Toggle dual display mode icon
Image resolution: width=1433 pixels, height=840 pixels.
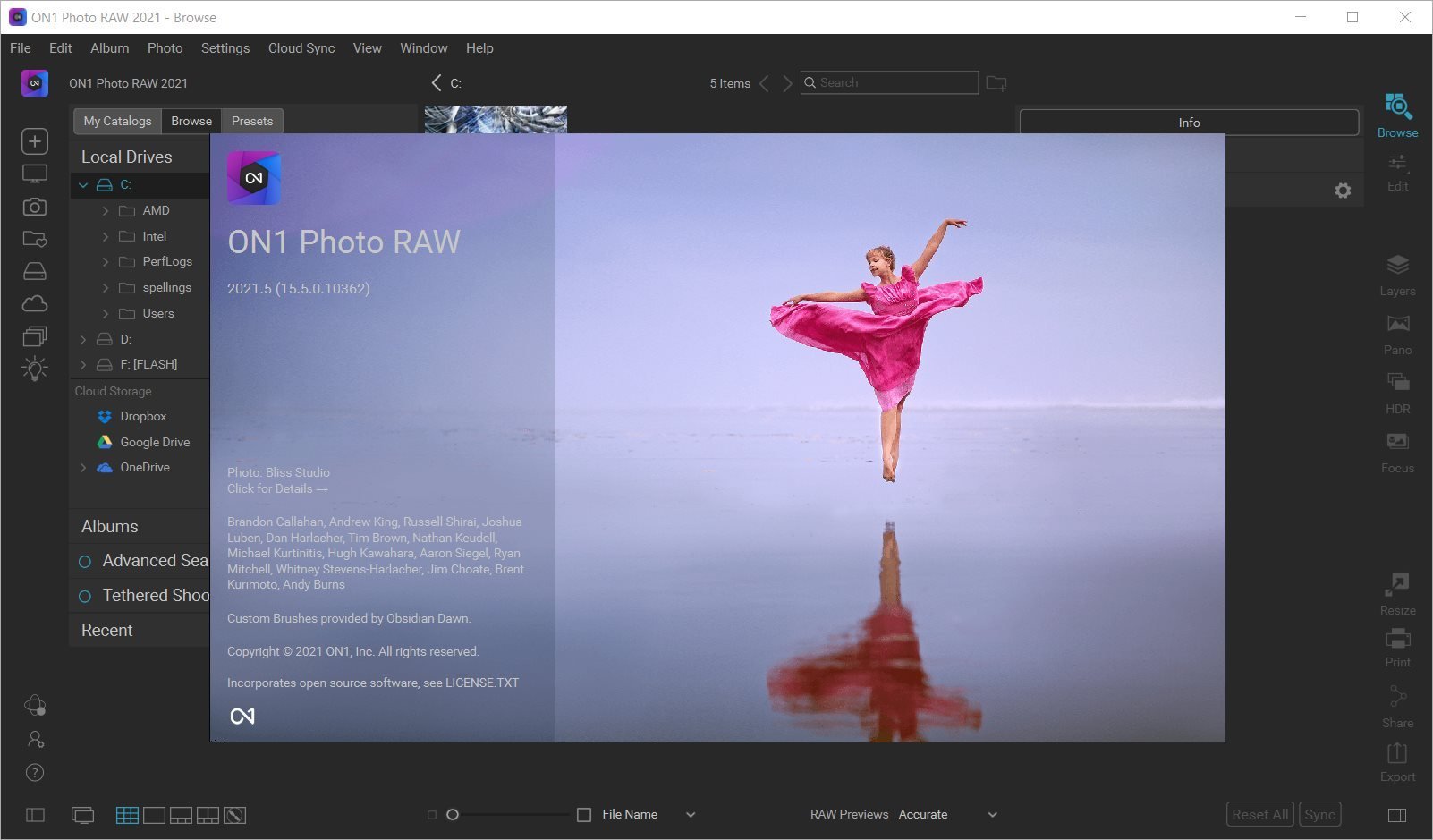tap(82, 815)
